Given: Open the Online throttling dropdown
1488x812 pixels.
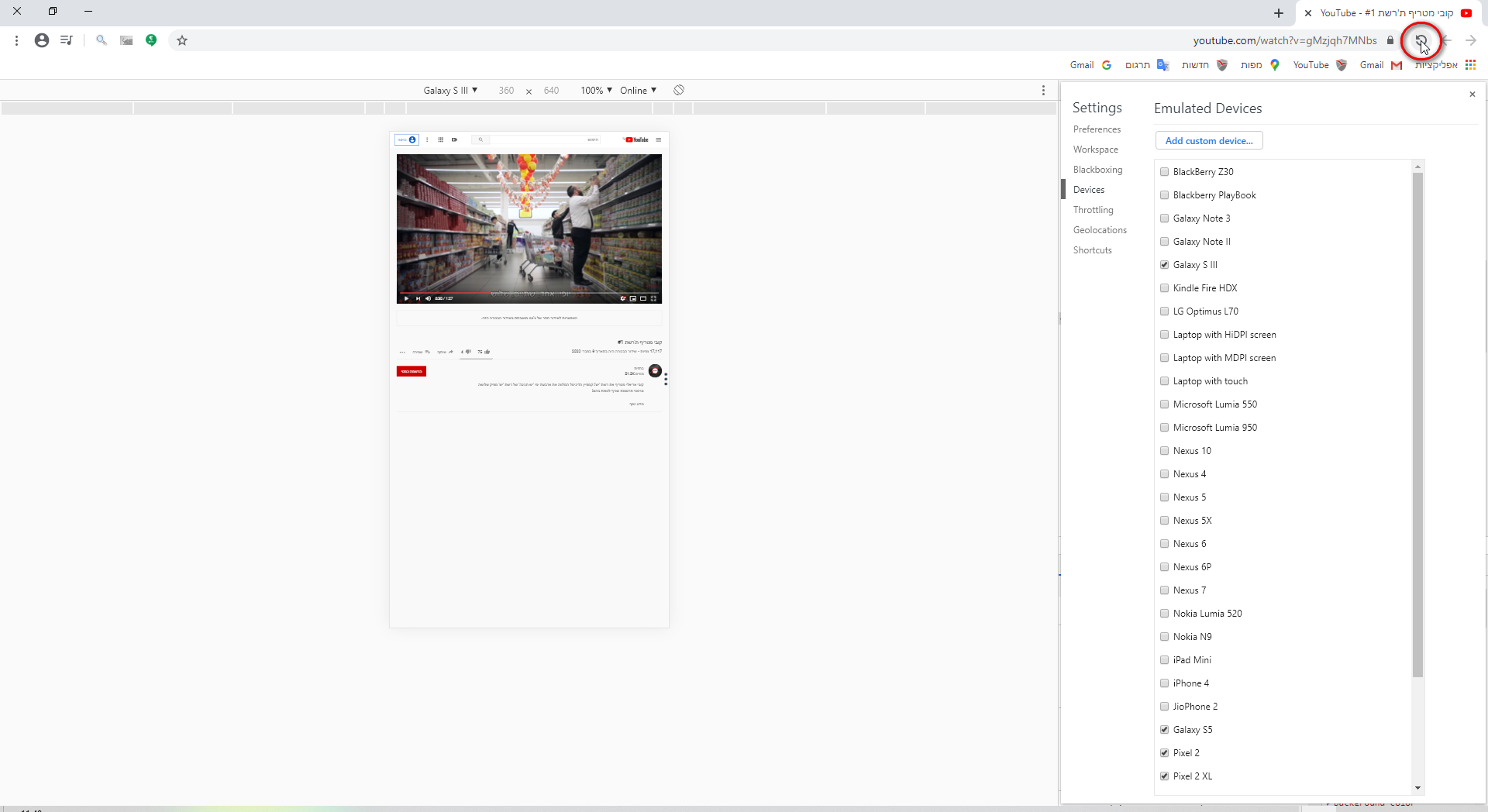Looking at the screenshot, I should click(638, 91).
